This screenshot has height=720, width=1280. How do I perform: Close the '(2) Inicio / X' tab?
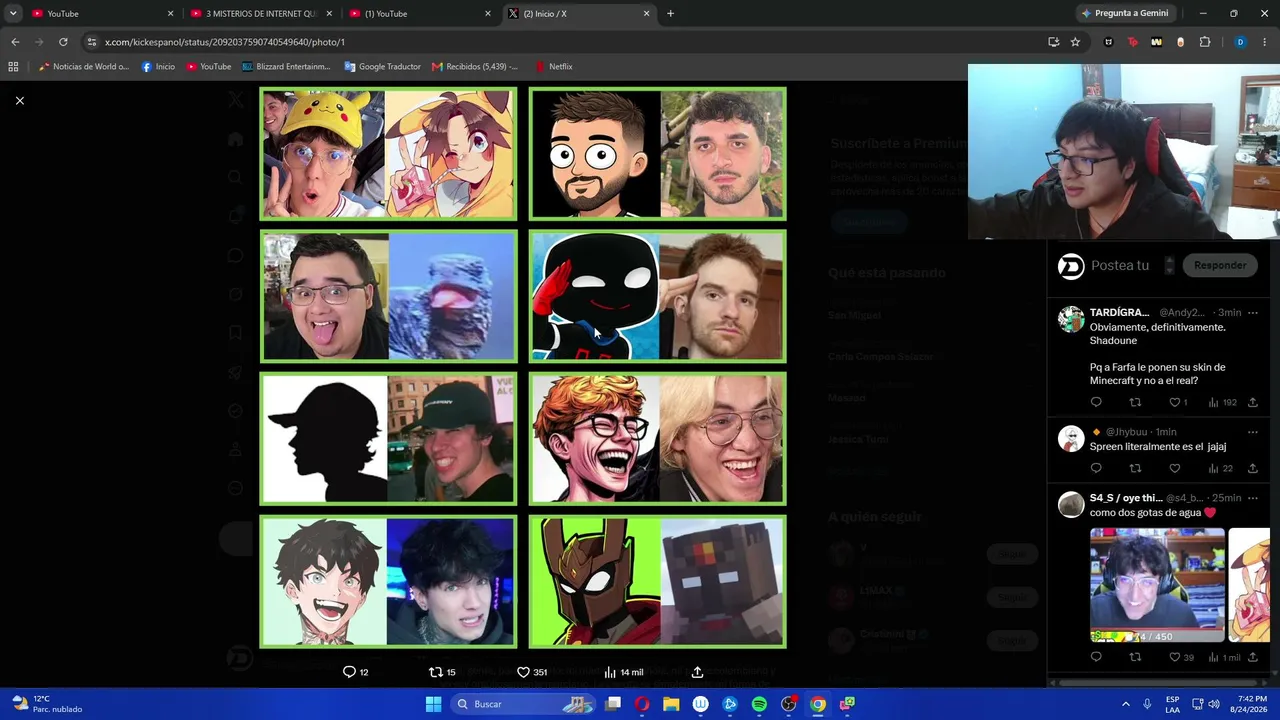click(x=646, y=14)
